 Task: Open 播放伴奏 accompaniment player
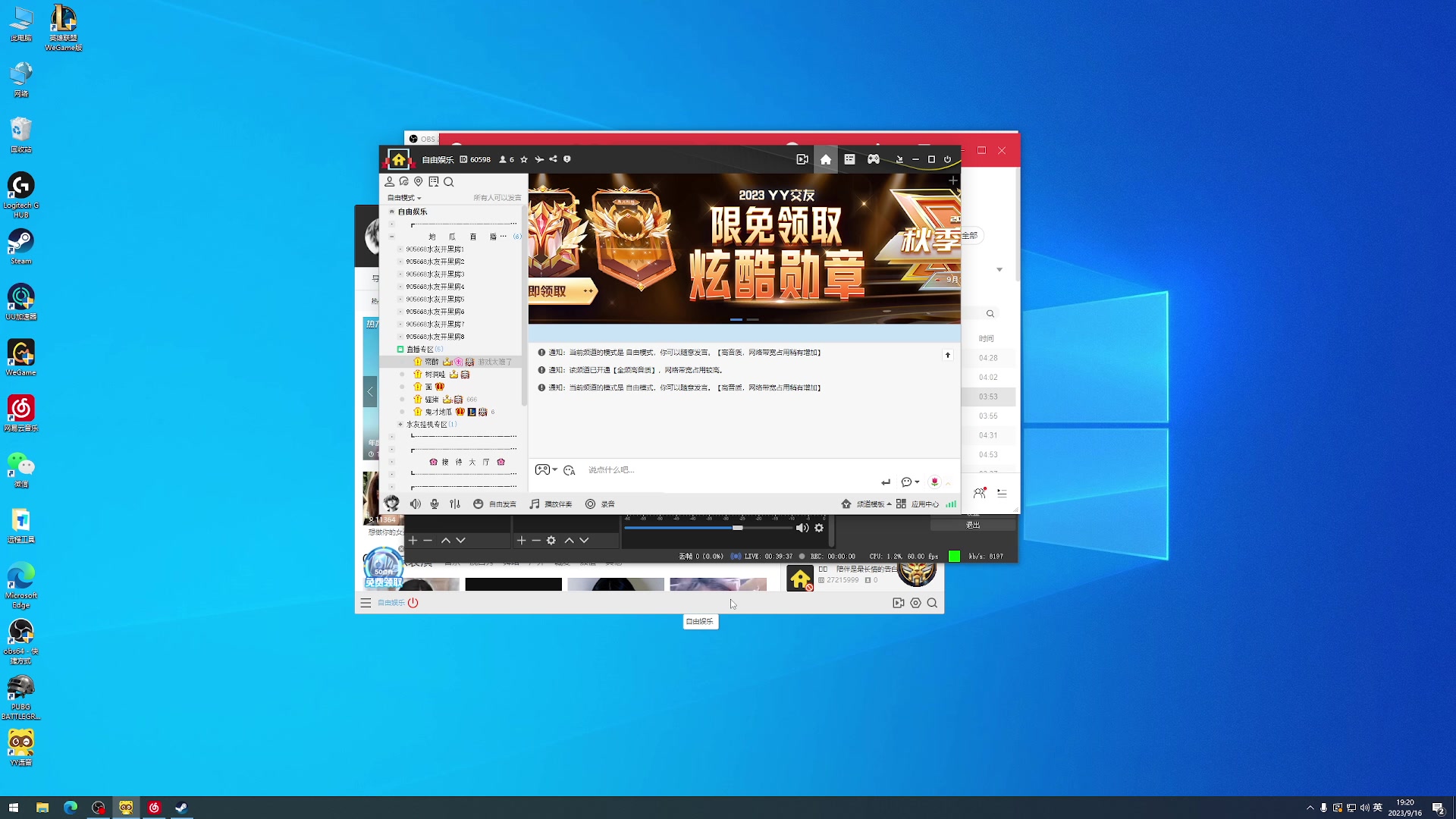click(x=551, y=504)
